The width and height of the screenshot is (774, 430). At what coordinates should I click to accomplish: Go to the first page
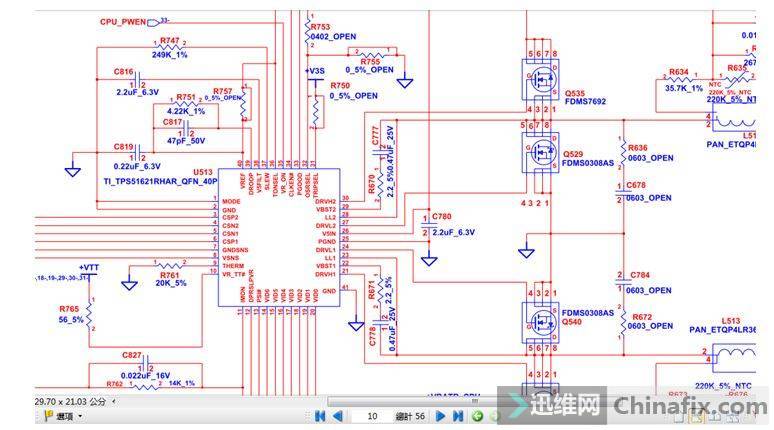(320, 416)
